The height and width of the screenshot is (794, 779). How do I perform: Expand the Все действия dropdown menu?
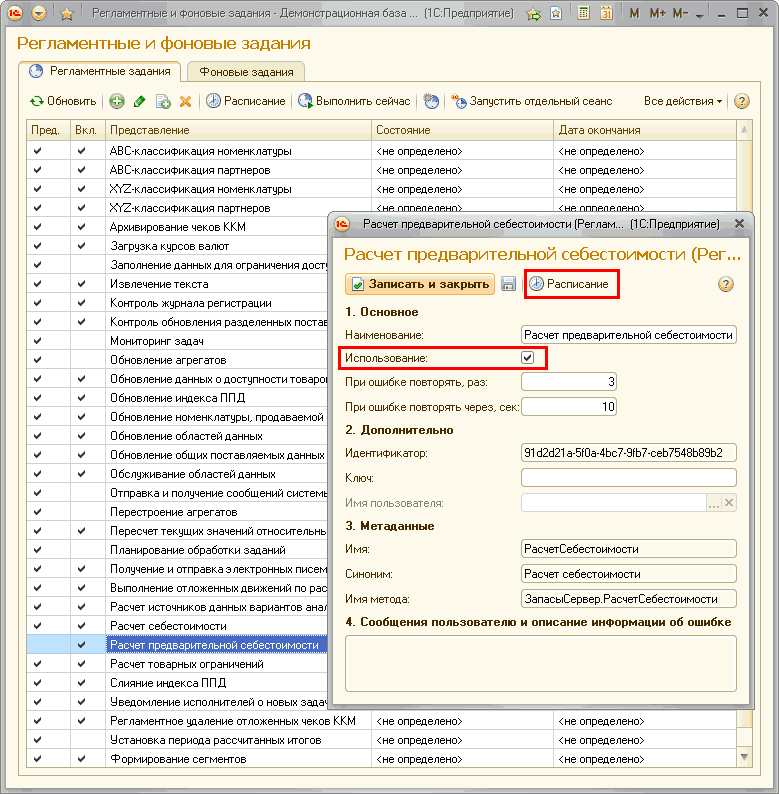click(x=683, y=101)
